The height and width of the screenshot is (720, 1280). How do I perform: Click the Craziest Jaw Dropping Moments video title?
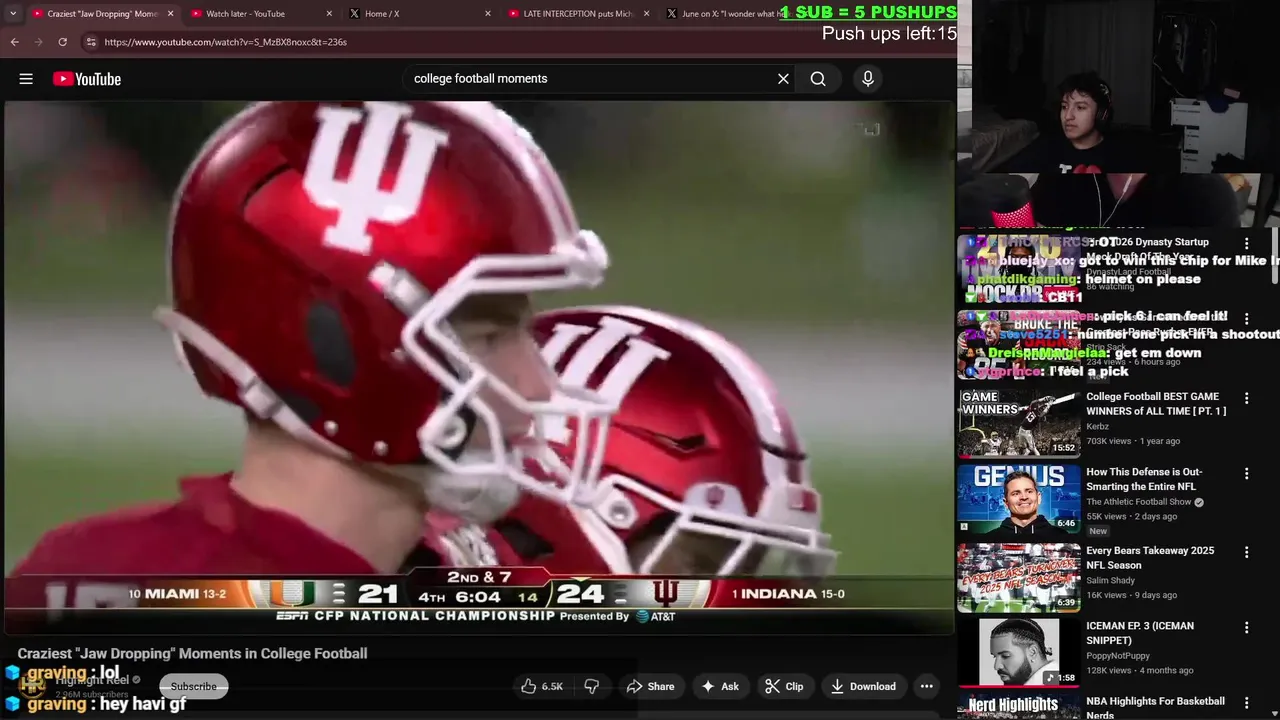[192, 653]
